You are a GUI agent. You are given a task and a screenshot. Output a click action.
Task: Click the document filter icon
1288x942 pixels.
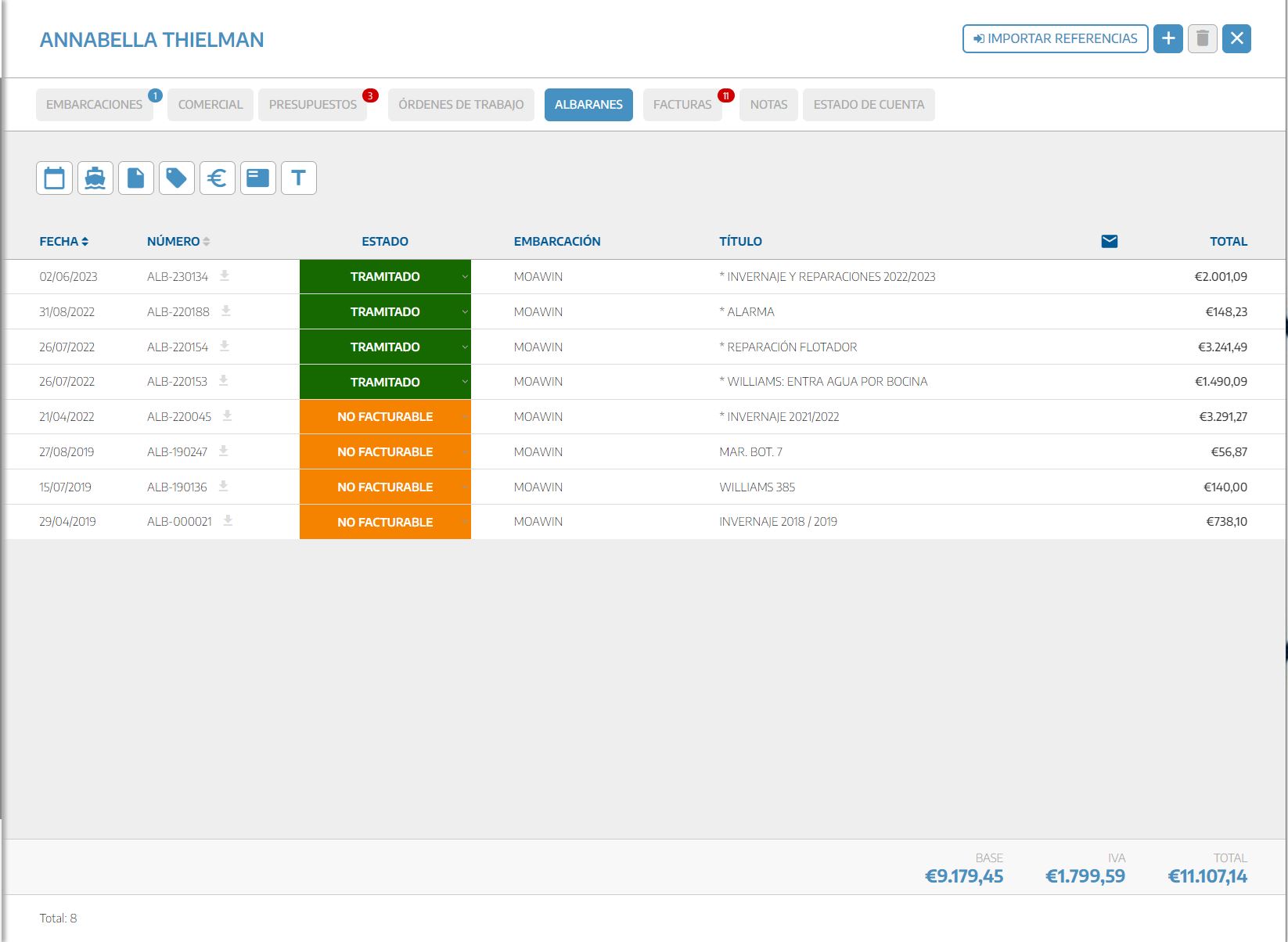tap(135, 178)
